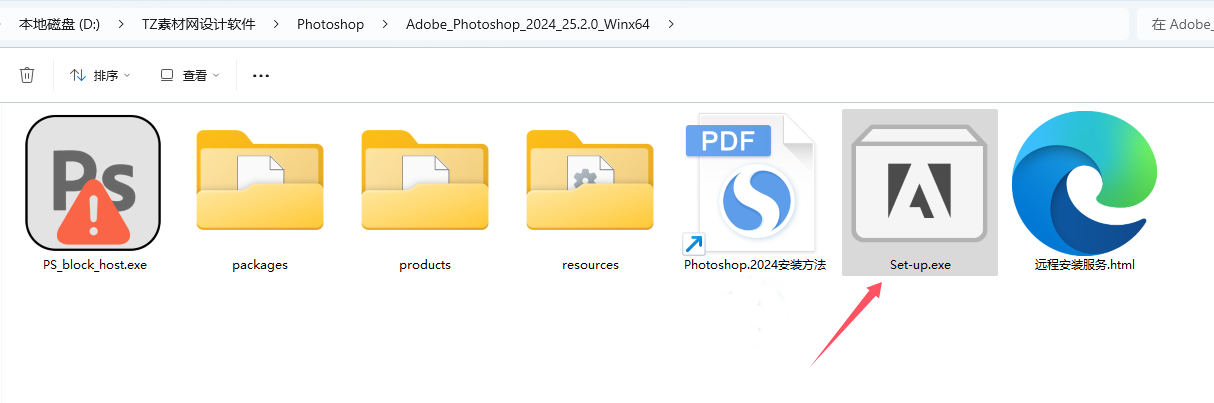Expand the chevron after Adobe_Photoshop_2024_25.2.0_Winx64
Image resolution: width=1214 pixels, height=403 pixels.
point(671,24)
